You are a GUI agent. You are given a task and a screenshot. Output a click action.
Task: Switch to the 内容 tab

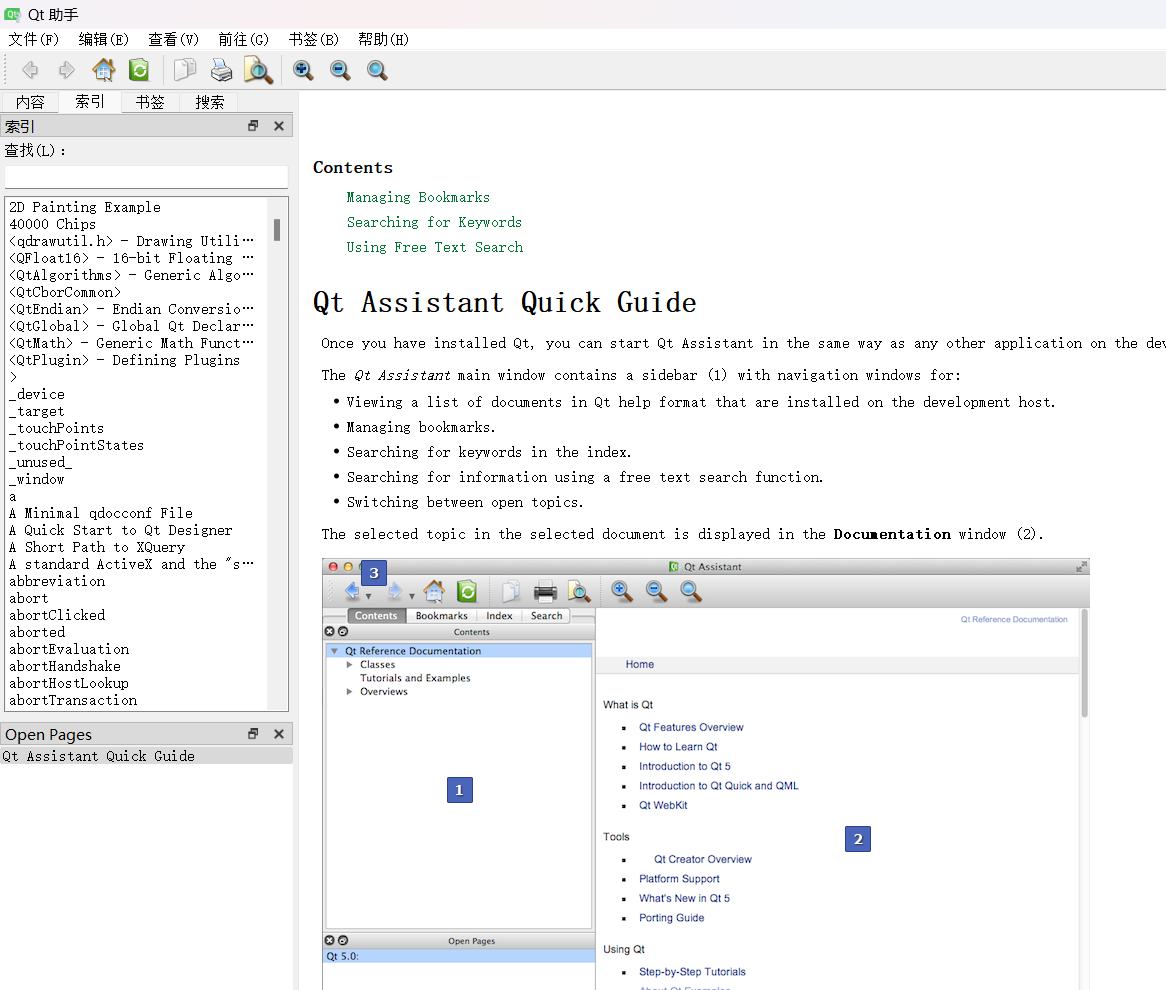coord(30,102)
